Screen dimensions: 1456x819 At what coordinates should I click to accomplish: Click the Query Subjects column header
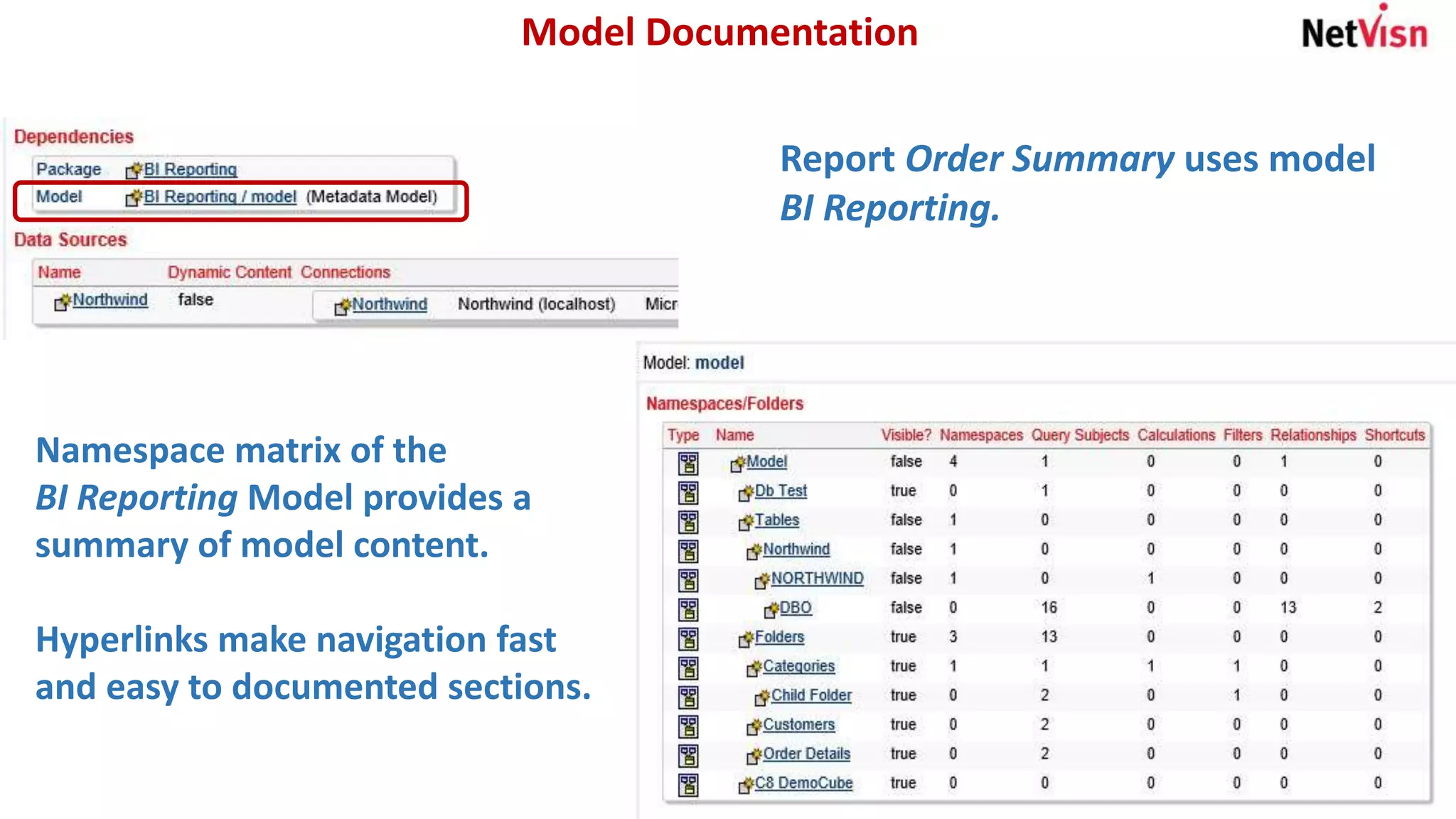(1080, 435)
